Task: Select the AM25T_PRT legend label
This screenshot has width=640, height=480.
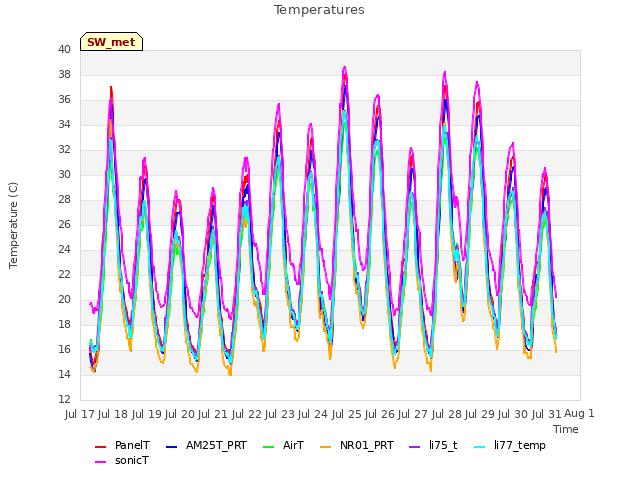Action: click(x=216, y=445)
